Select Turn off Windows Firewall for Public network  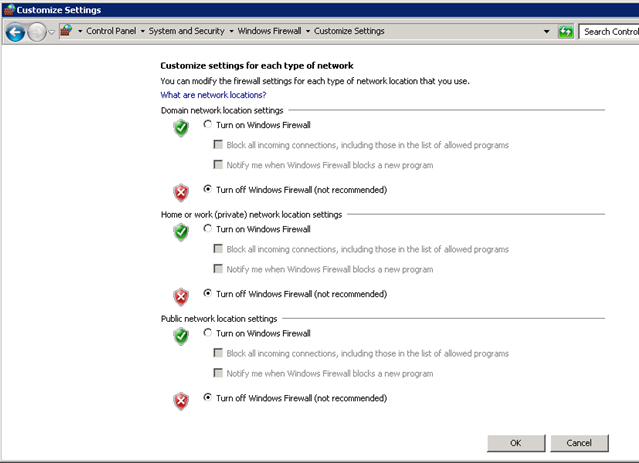pyautogui.click(x=207, y=397)
